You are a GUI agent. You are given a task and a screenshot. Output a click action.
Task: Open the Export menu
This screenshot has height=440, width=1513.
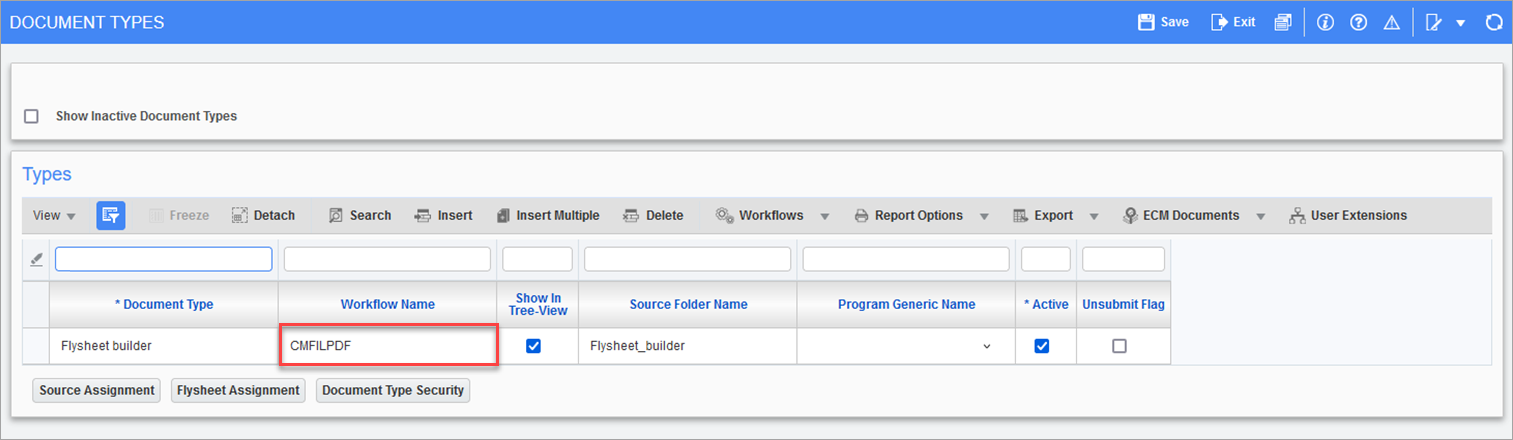[x=1043, y=215]
